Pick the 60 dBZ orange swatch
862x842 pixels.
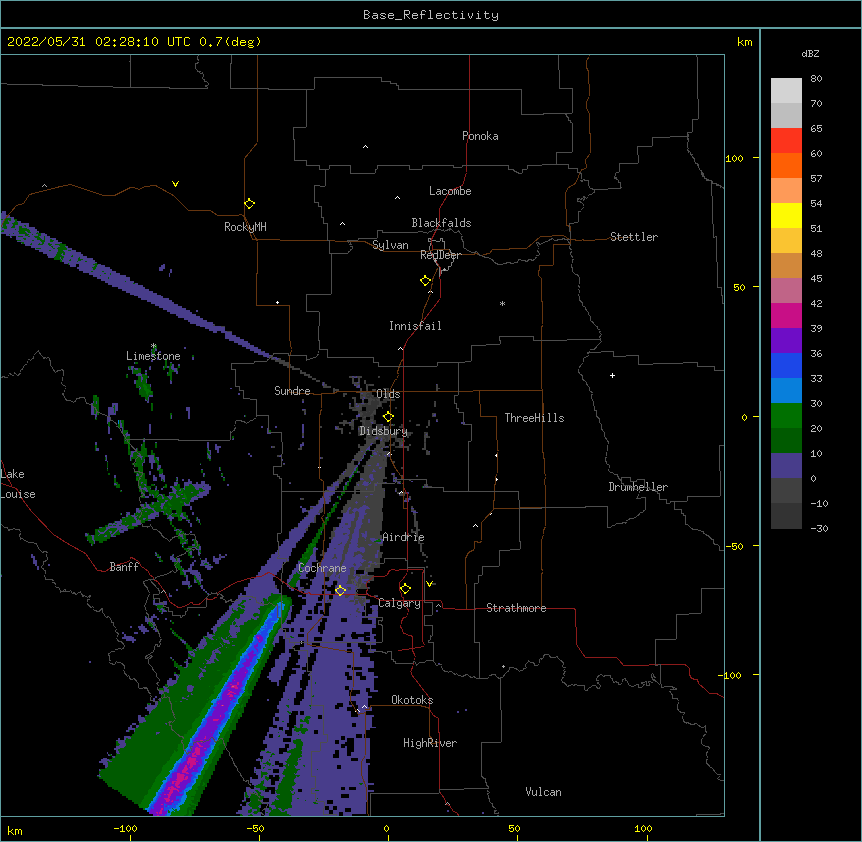[x=786, y=165]
